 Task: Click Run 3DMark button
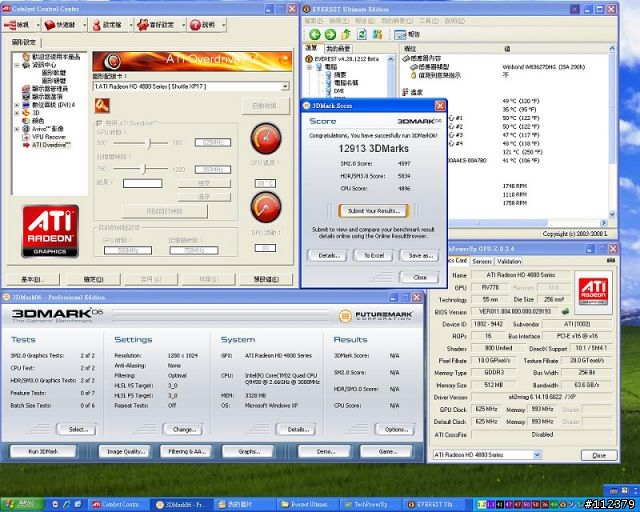[x=43, y=452]
